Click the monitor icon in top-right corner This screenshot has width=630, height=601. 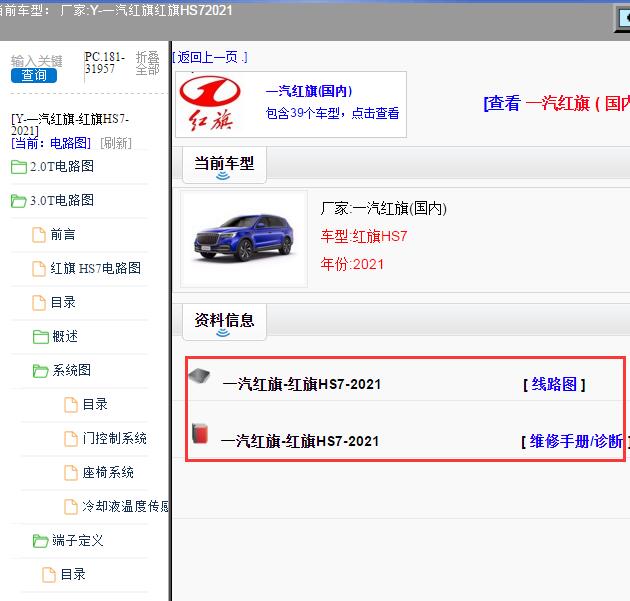tap(623, 19)
